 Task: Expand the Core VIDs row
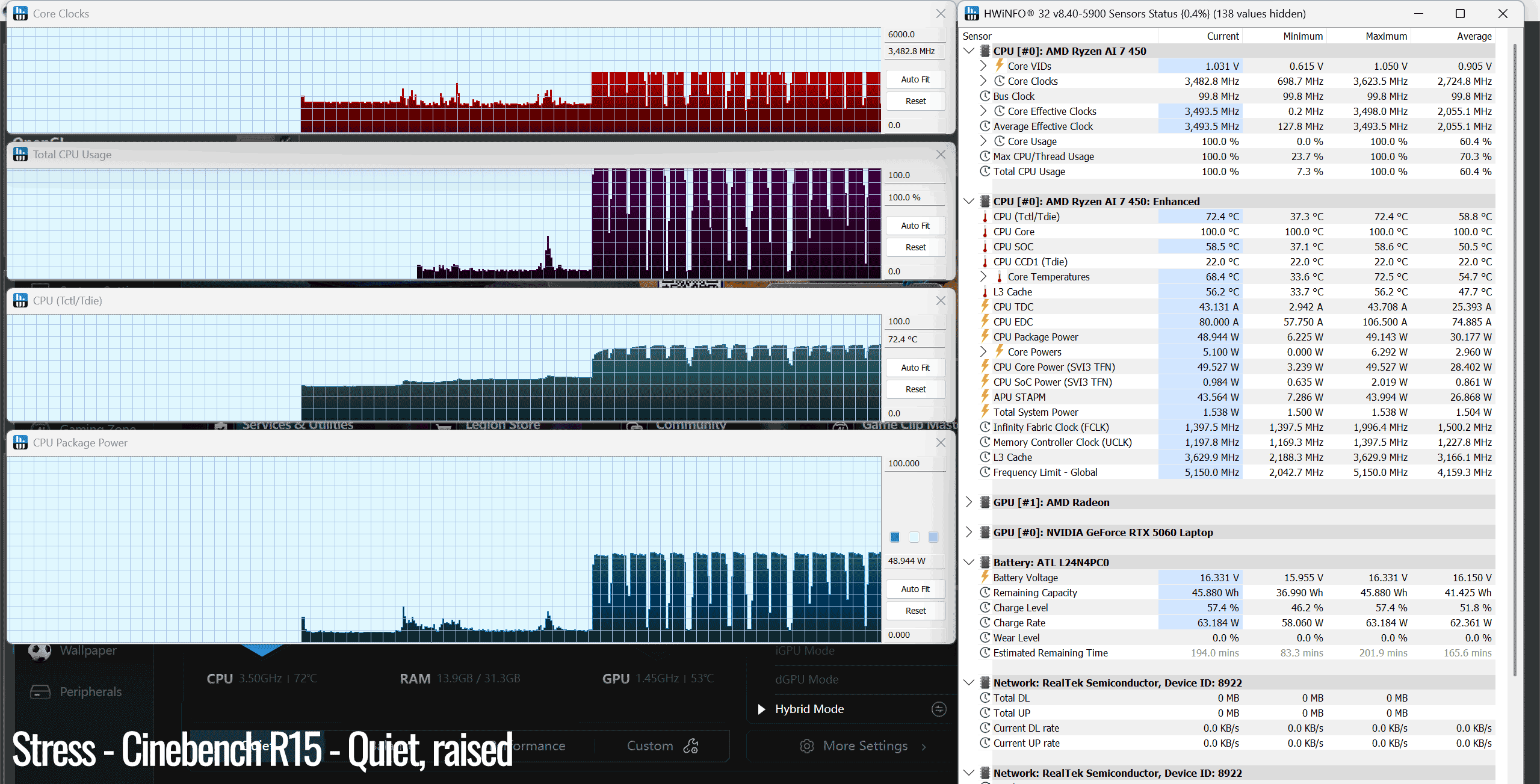pyautogui.click(x=983, y=66)
